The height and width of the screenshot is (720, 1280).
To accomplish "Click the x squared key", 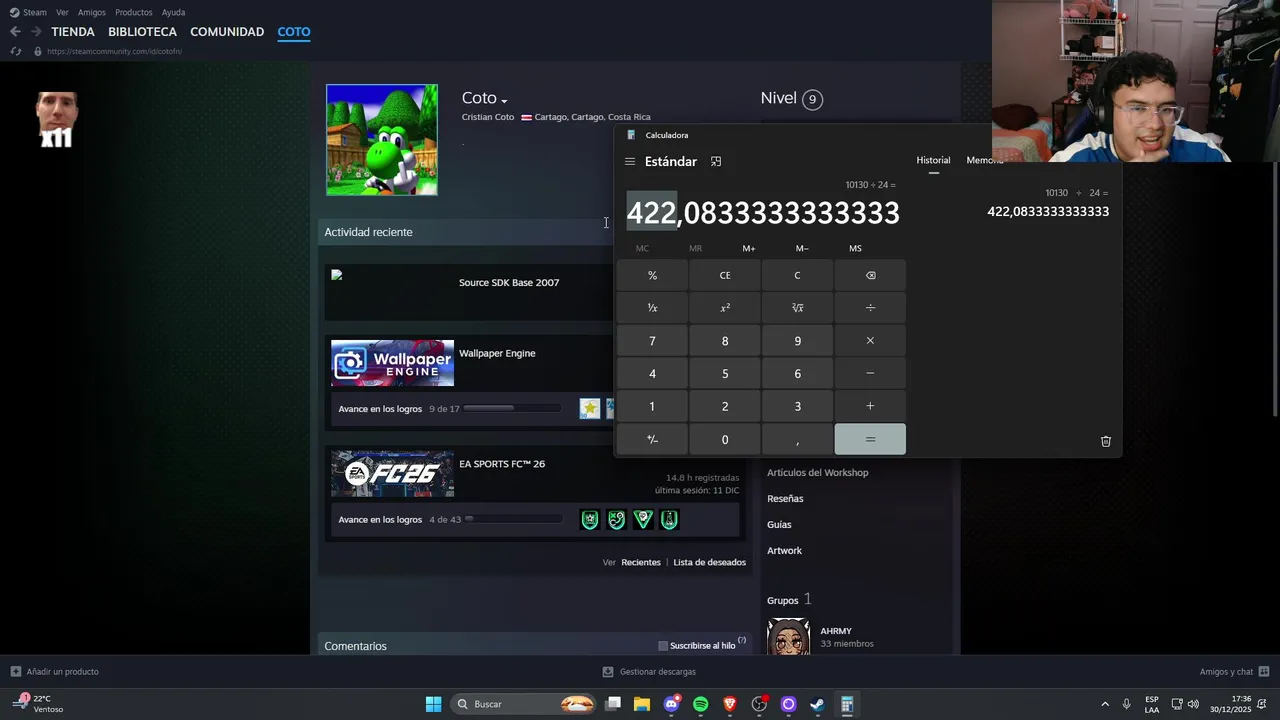I will (x=725, y=308).
